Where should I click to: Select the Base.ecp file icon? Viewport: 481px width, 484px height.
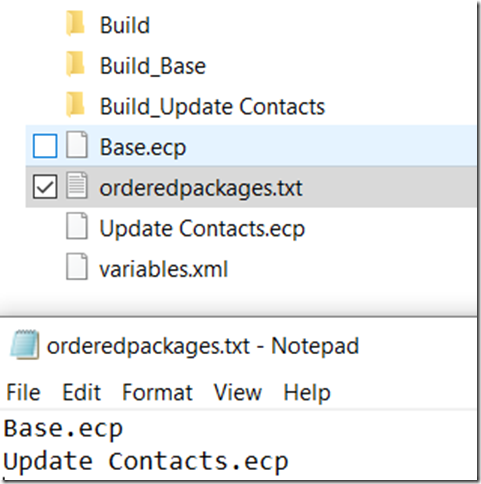click(x=77, y=145)
